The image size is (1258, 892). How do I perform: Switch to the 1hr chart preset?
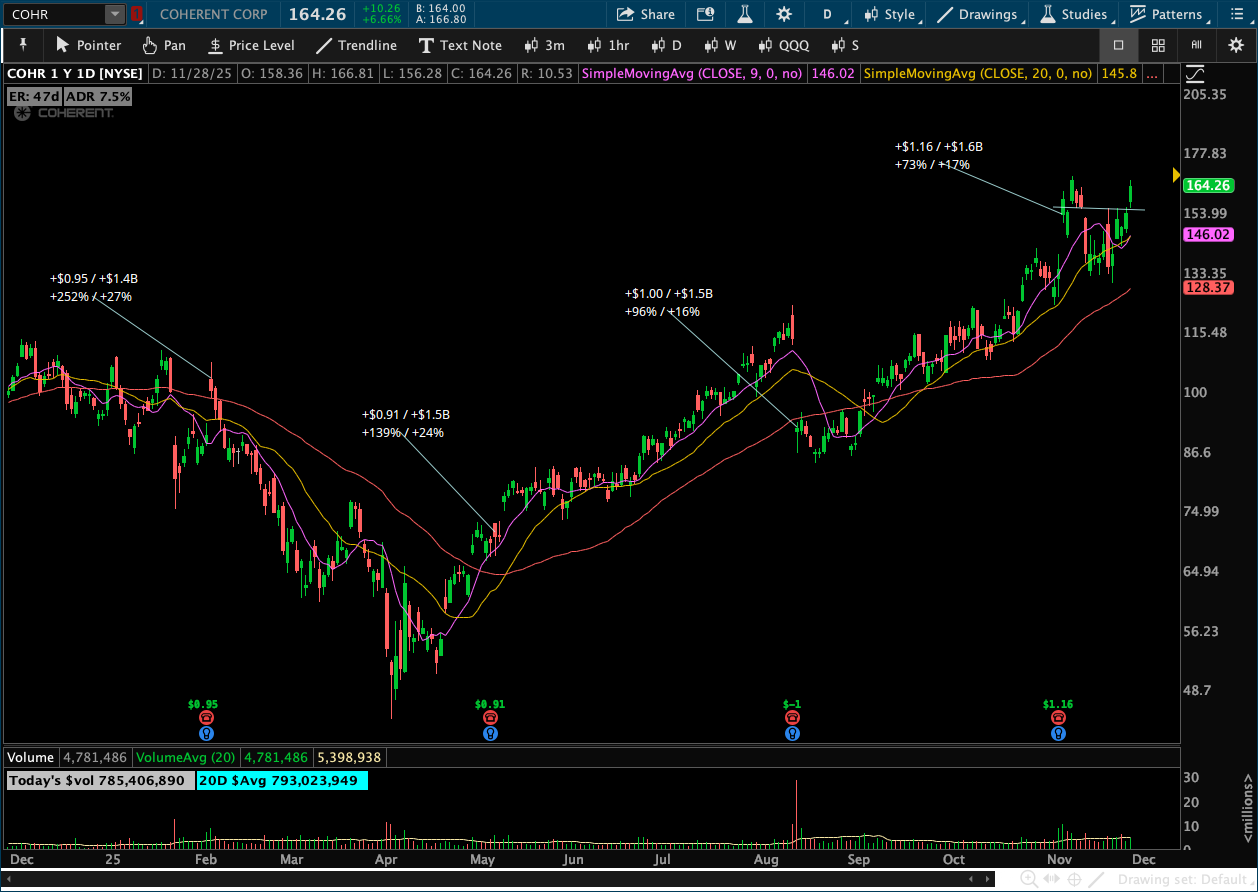click(x=607, y=45)
